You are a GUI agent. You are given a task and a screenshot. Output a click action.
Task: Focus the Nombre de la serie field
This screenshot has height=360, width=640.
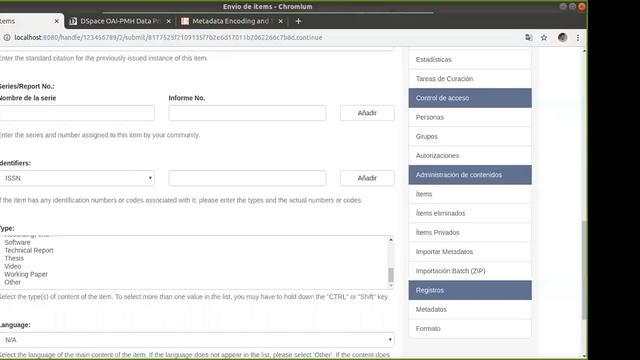[77, 113]
